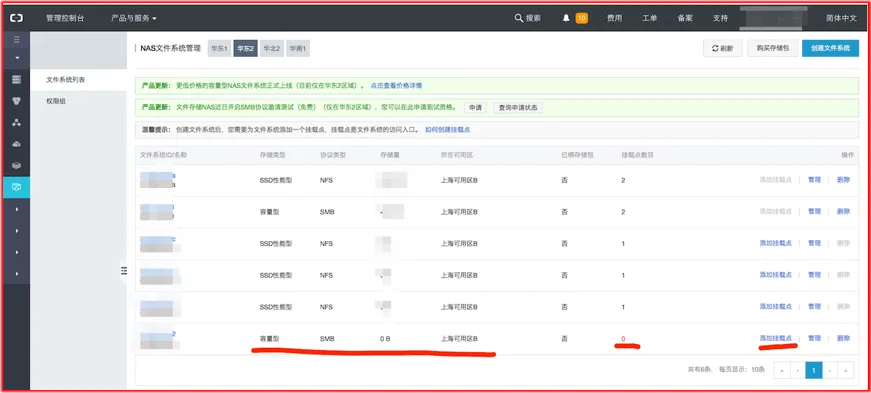Screen dimensions: 871x393
Task: Open the icon below the server stack
Action: (x=17, y=101)
